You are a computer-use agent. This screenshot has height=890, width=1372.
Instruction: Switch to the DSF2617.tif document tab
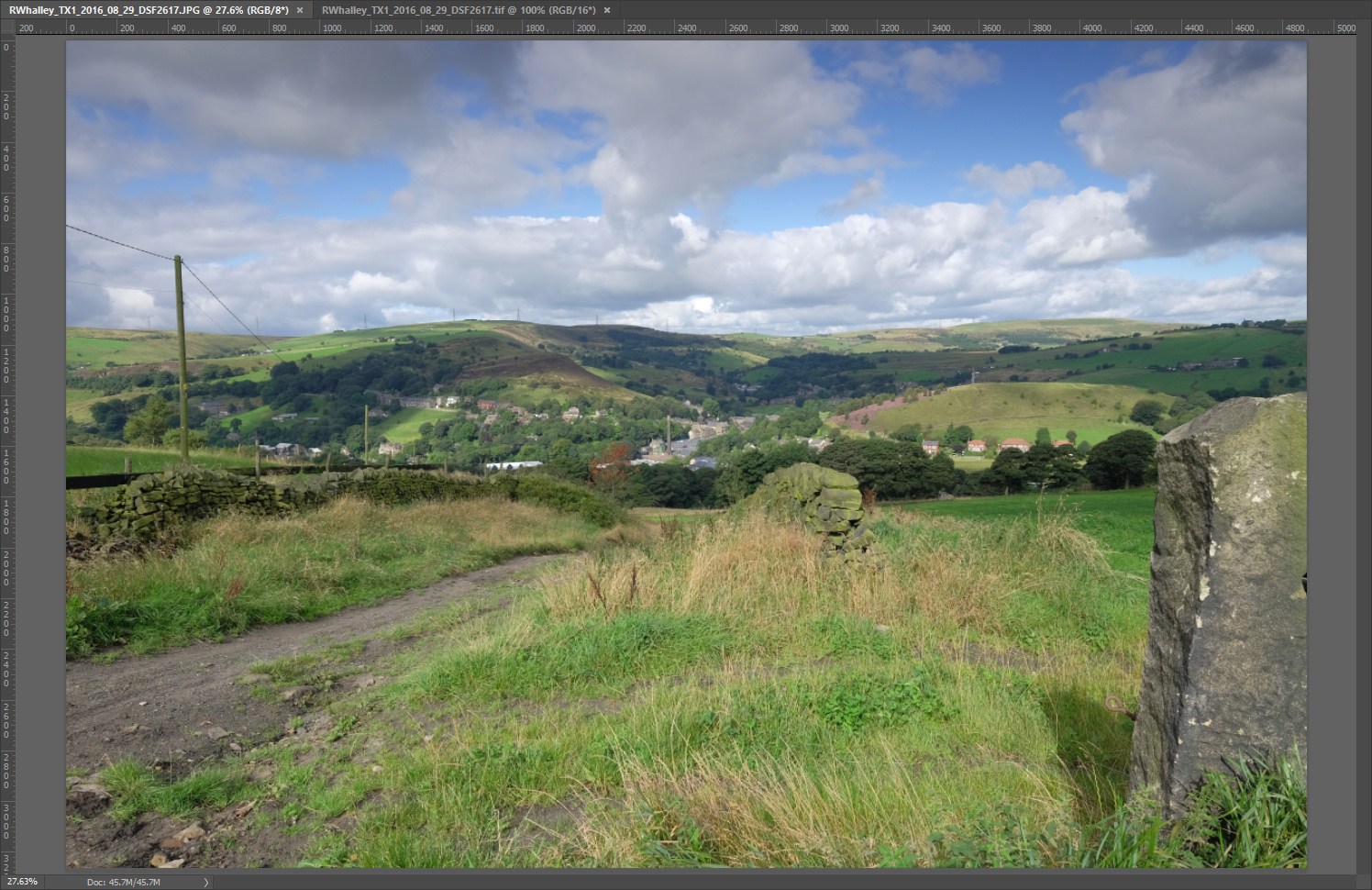pyautogui.click(x=458, y=10)
